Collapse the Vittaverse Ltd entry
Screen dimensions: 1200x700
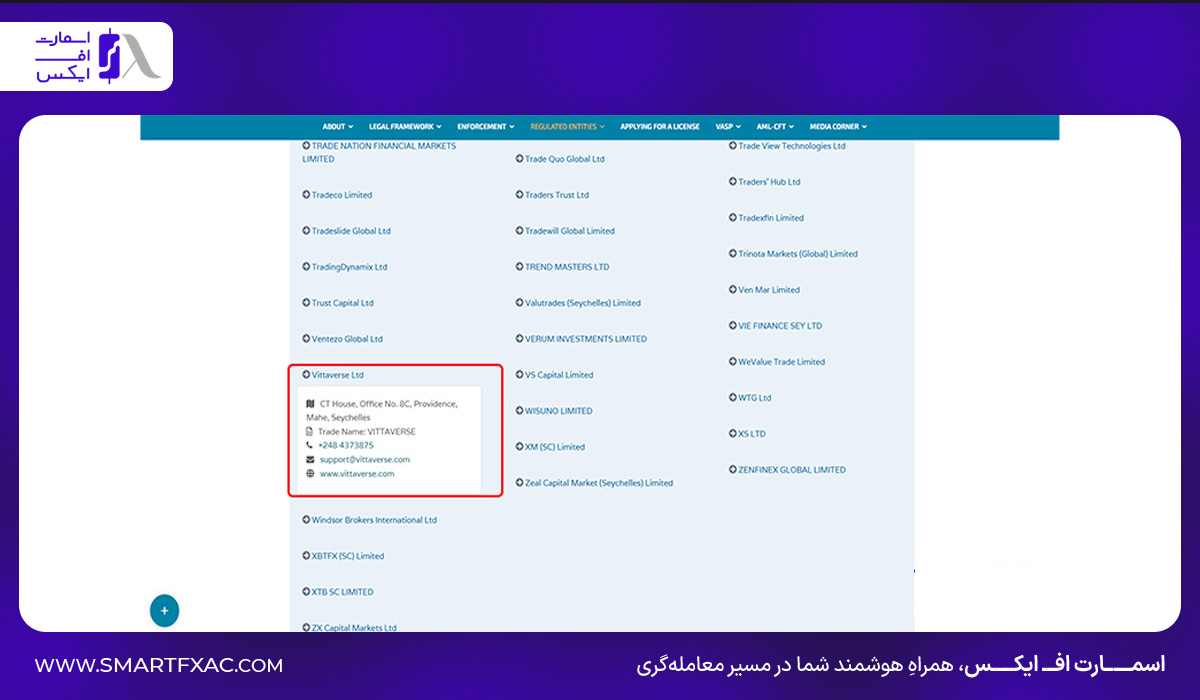click(333, 375)
